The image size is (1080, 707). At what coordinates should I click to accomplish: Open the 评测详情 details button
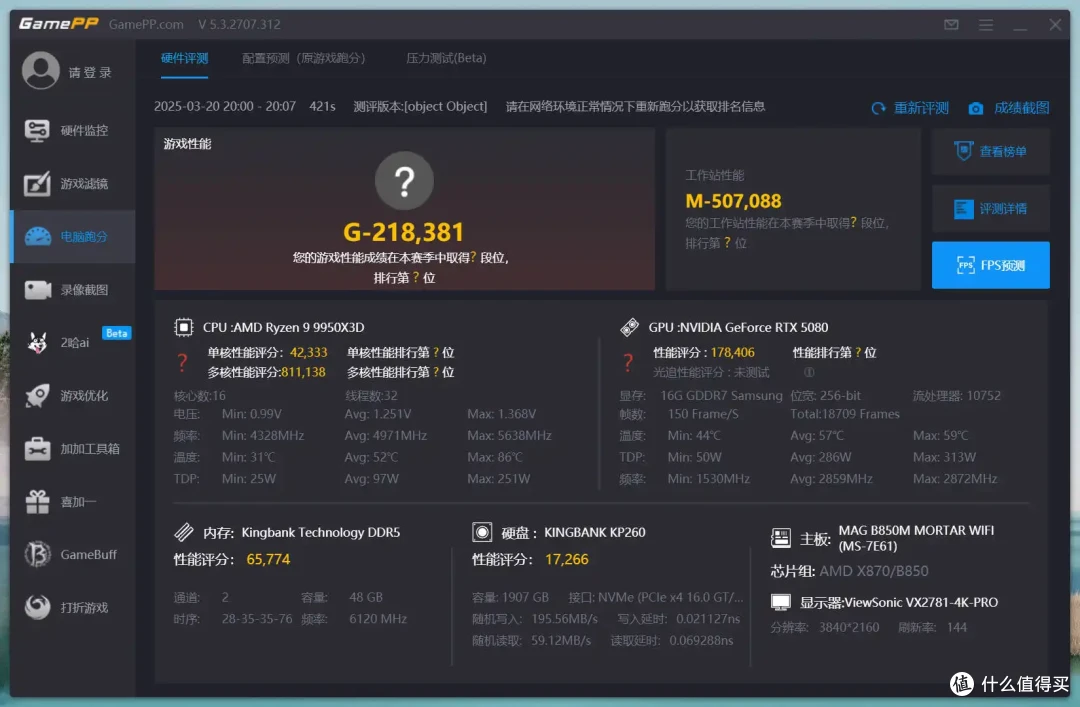[990, 208]
